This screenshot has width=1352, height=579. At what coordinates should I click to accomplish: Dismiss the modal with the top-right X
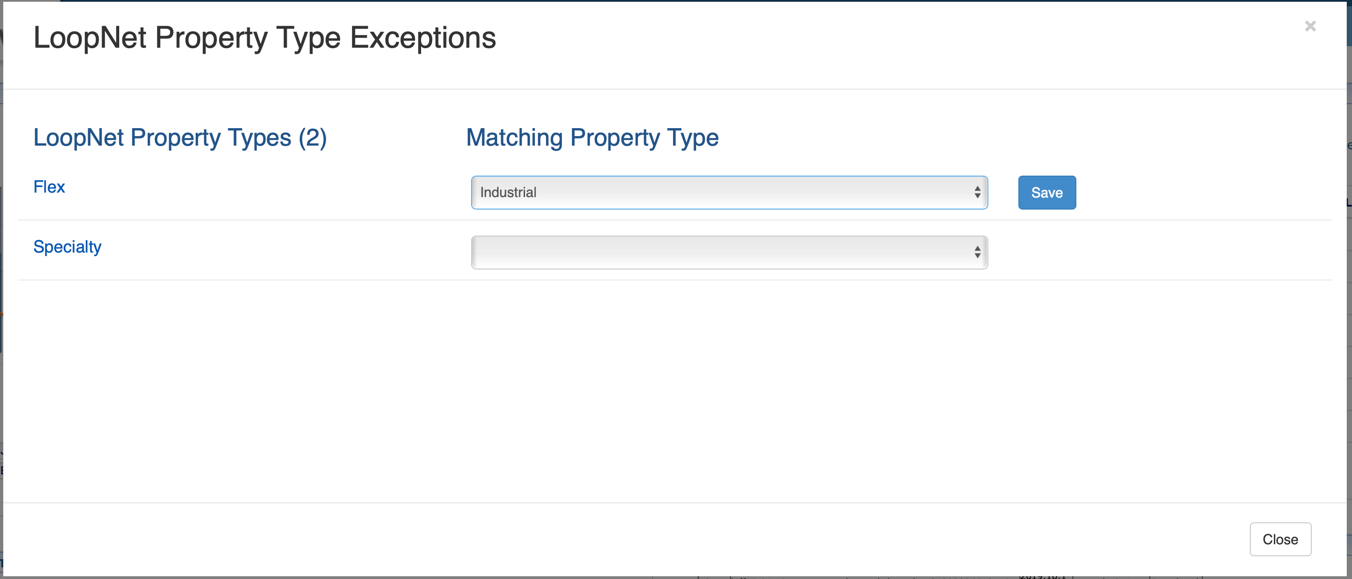(x=1310, y=26)
